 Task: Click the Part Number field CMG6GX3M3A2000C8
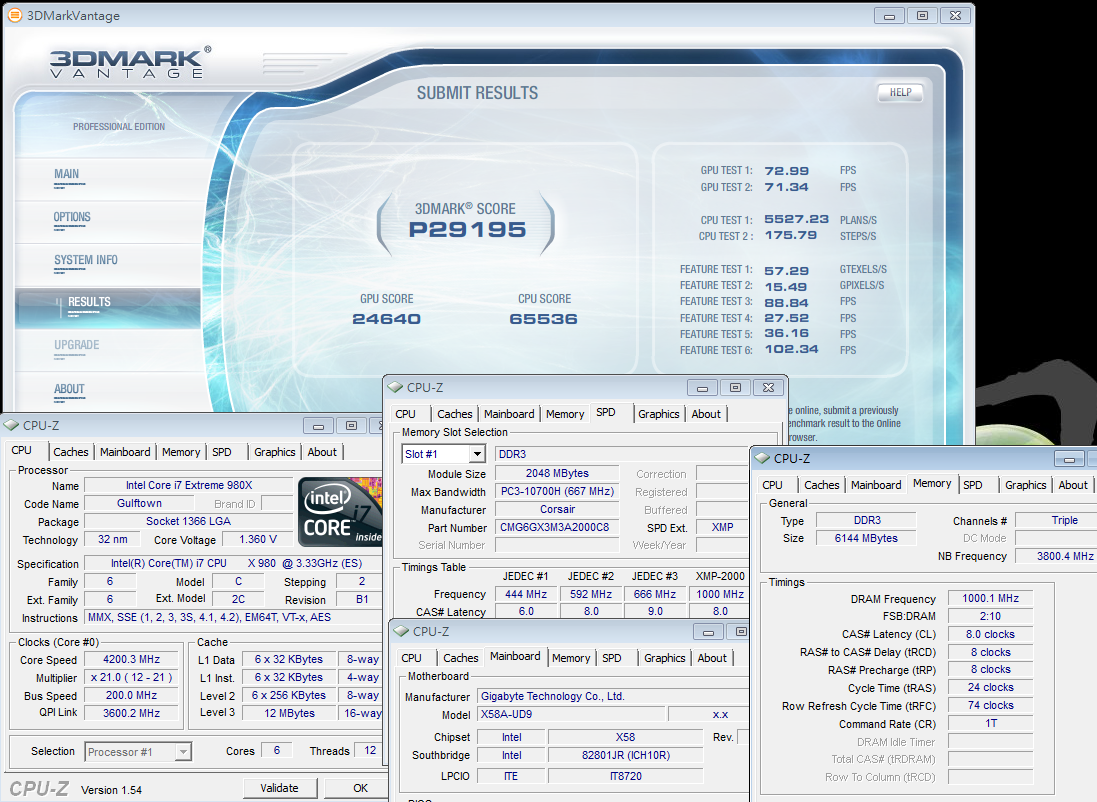[x=557, y=528]
